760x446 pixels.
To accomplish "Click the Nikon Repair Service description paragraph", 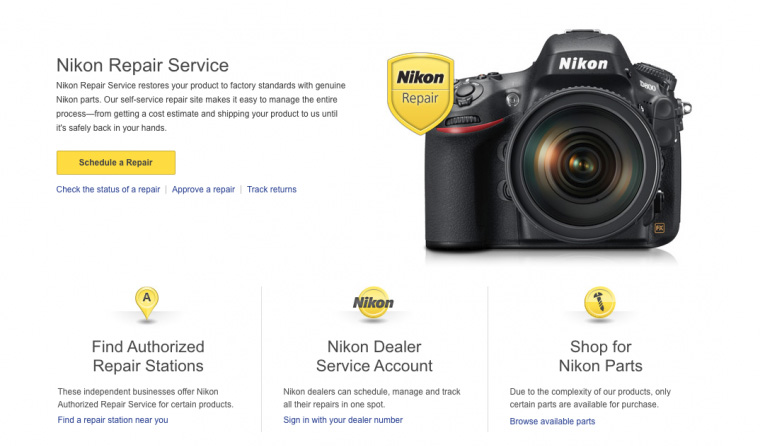I will (x=201, y=107).
